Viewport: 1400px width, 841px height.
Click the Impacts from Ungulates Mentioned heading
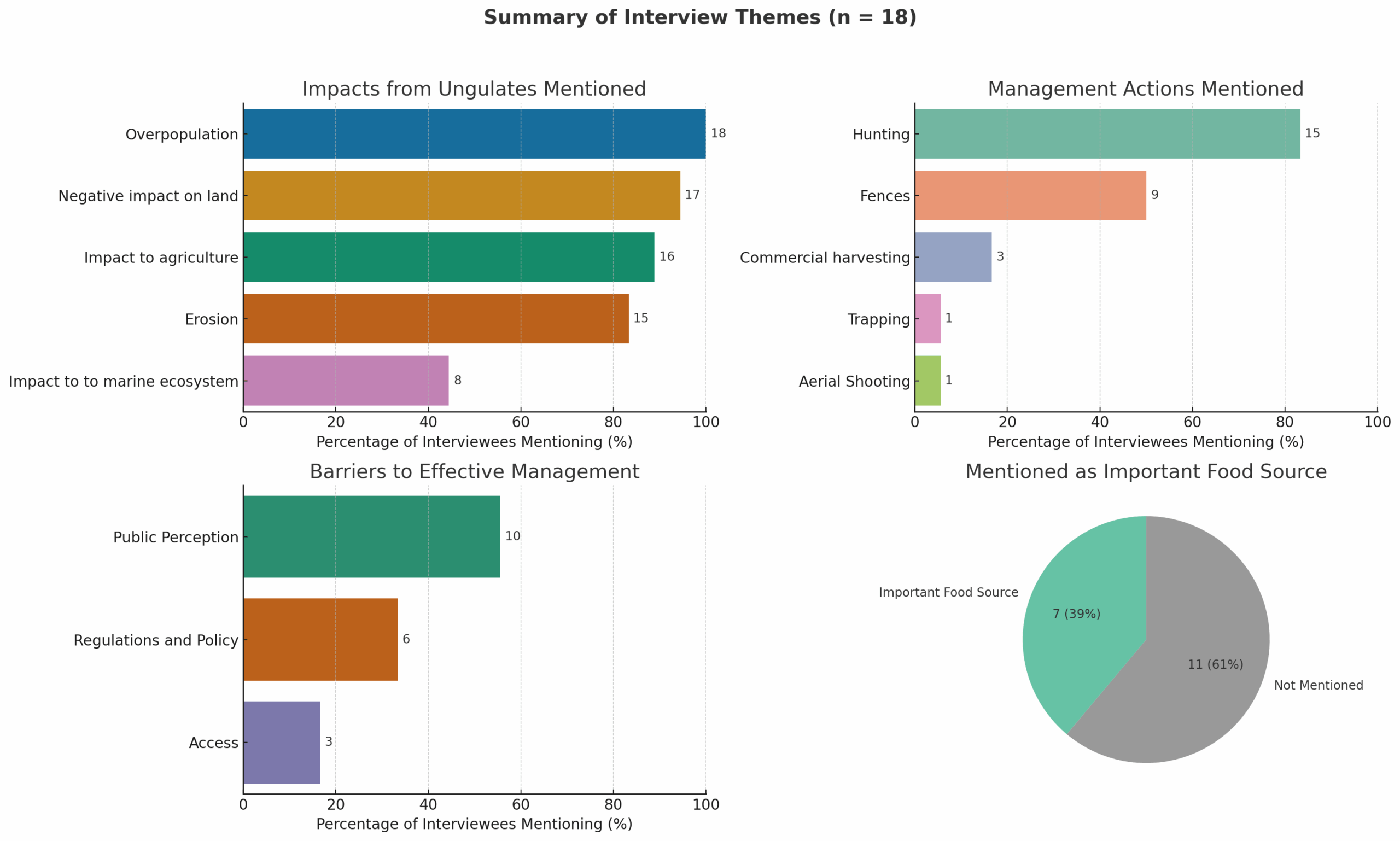point(474,89)
